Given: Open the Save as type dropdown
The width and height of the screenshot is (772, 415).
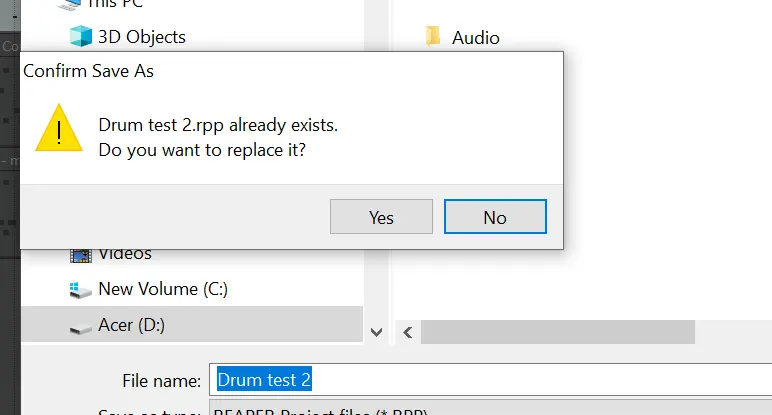Looking at the screenshot, I should (490, 410).
